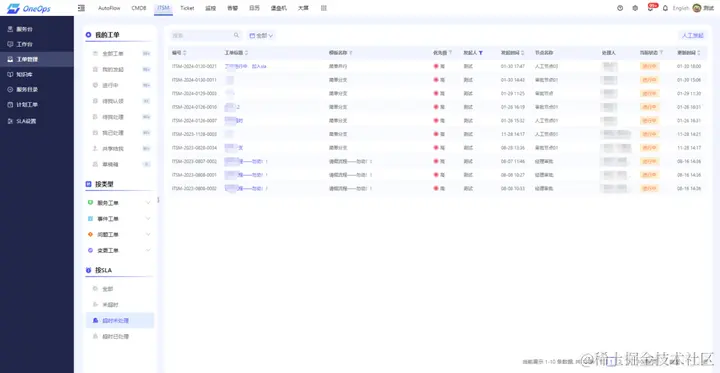Open the 全部 date filter dropdown
The image size is (720, 373).
pos(261,35)
